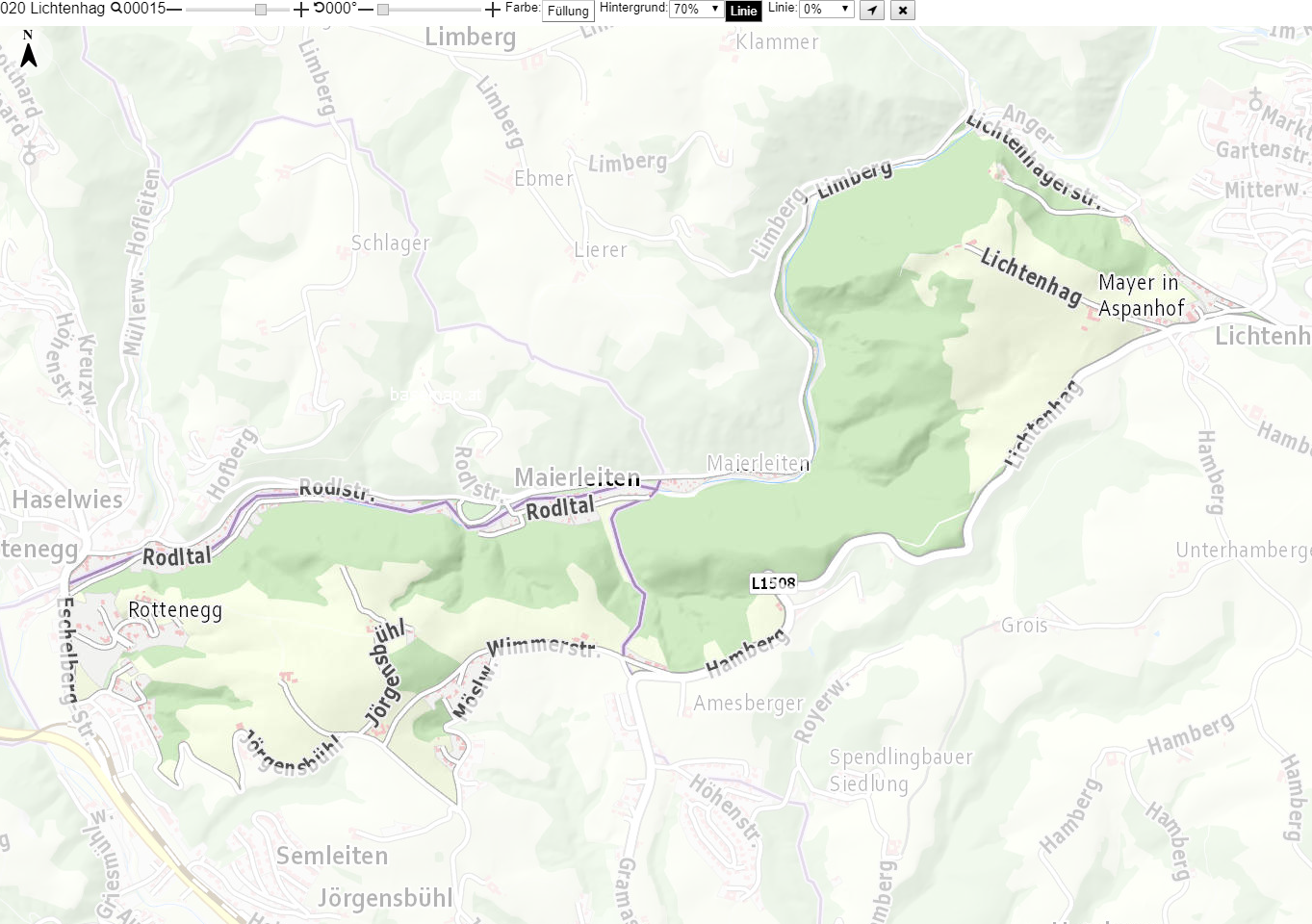Click the Rottenegg map label
This screenshot has width=1312, height=924.
tap(175, 610)
